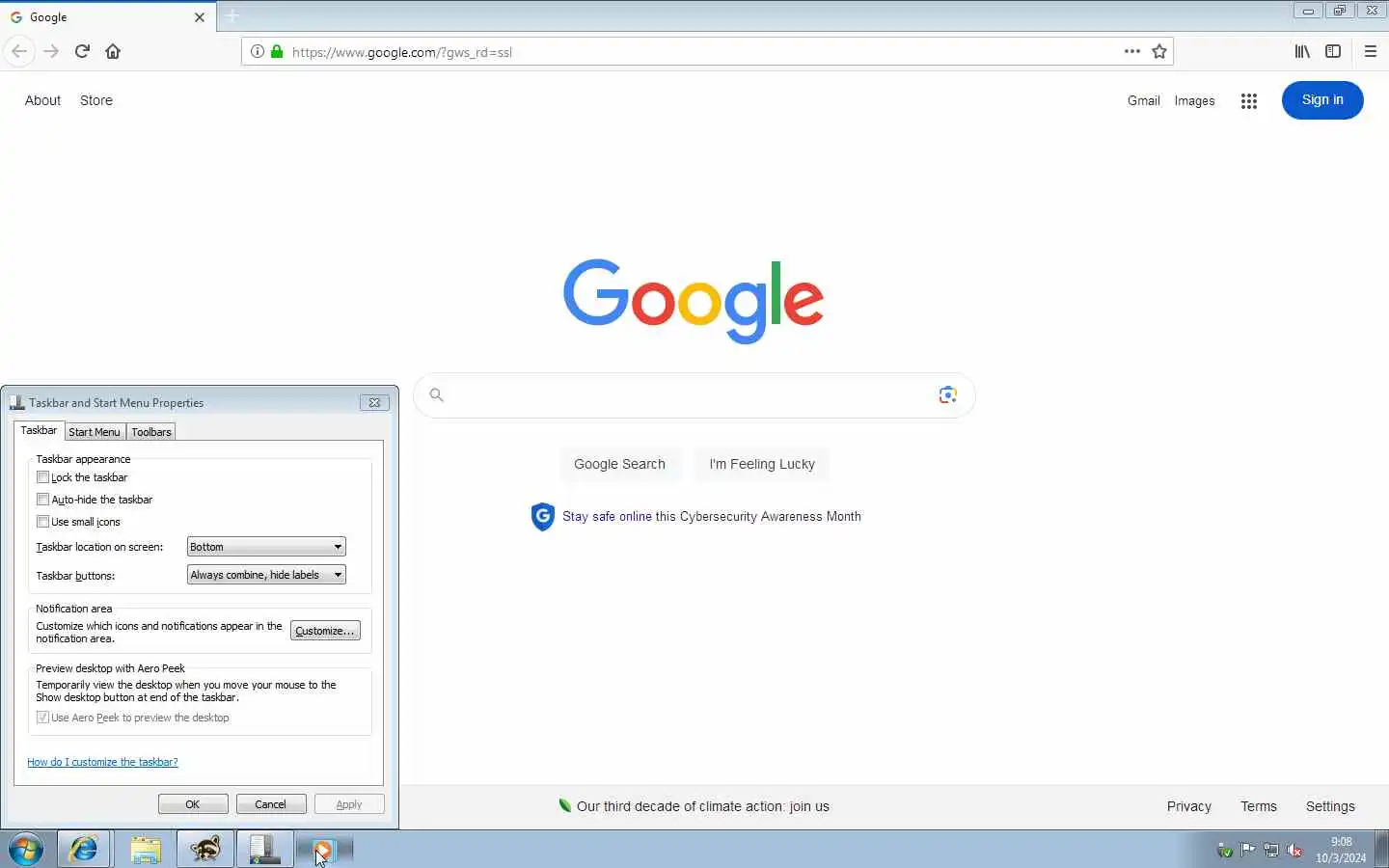Click Customize notification area button
The width and height of the screenshot is (1389, 868).
(325, 630)
